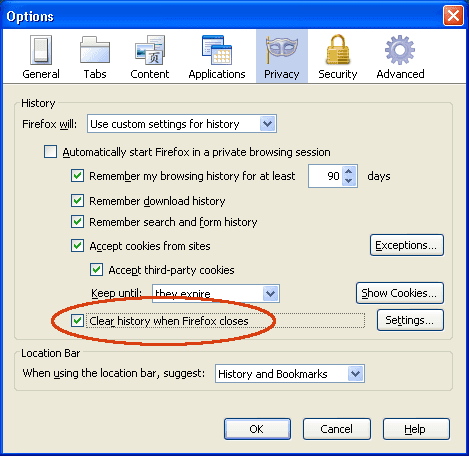469x456 pixels.
Task: Open the Content settings pictures icon
Action: pyautogui.click(x=150, y=50)
